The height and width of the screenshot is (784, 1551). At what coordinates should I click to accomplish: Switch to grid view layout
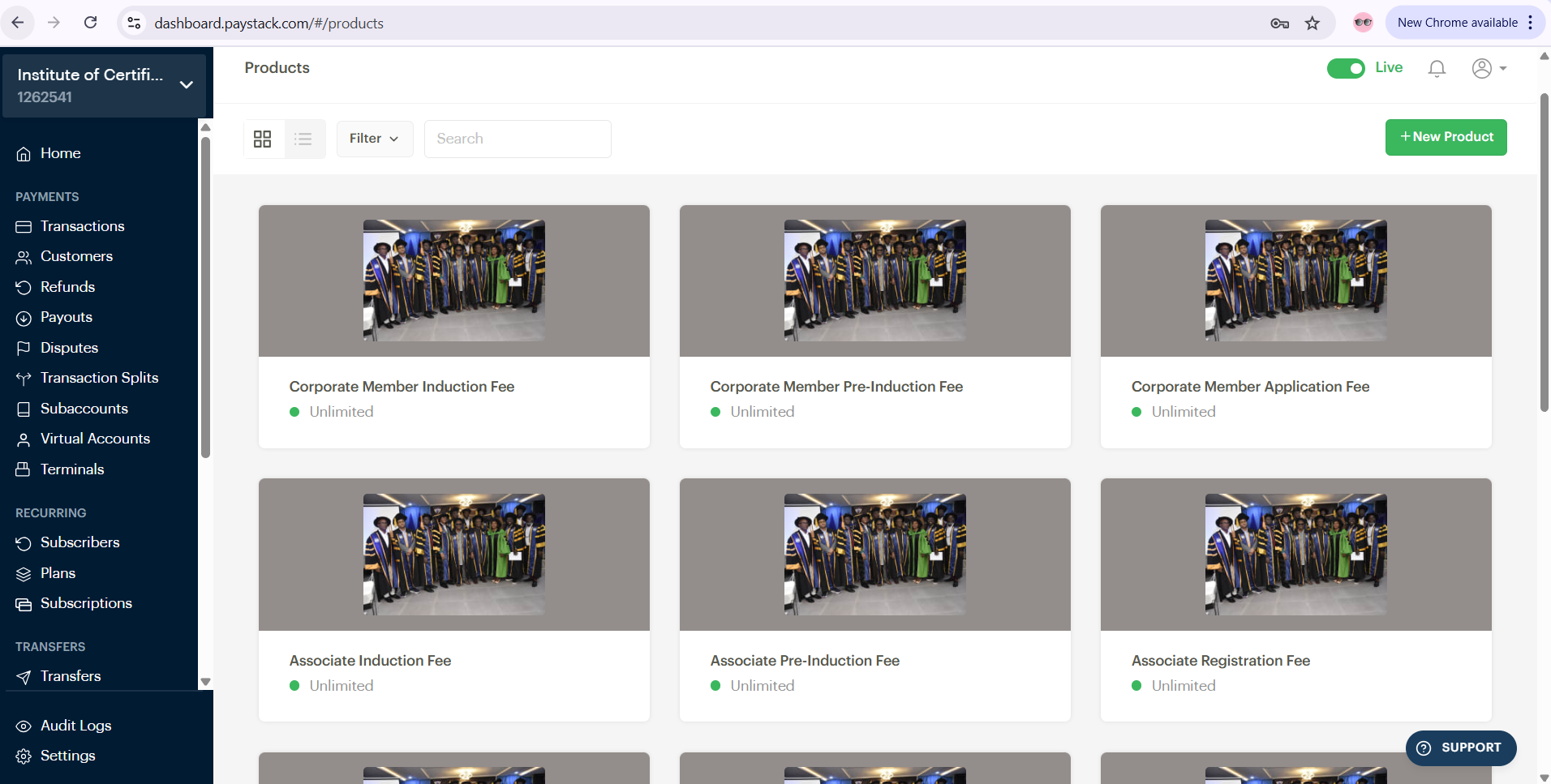263,139
